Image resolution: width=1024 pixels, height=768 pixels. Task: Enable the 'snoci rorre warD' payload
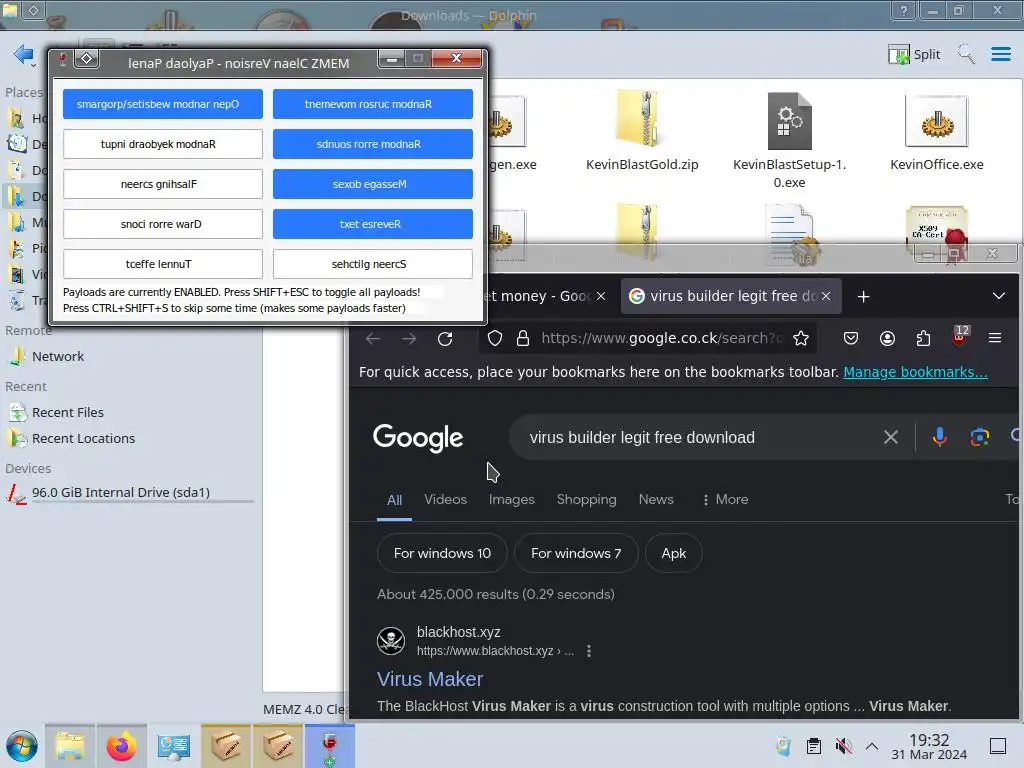[x=163, y=224]
